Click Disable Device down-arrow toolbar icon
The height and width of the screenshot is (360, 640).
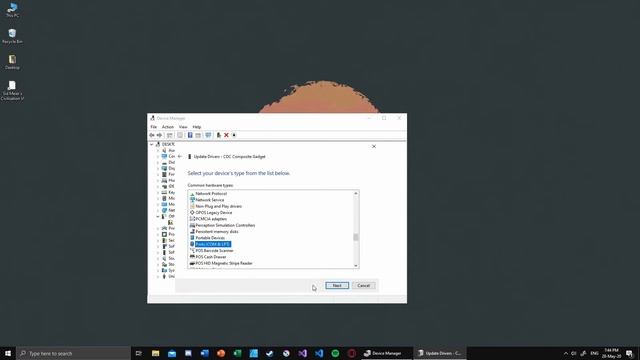point(234,135)
